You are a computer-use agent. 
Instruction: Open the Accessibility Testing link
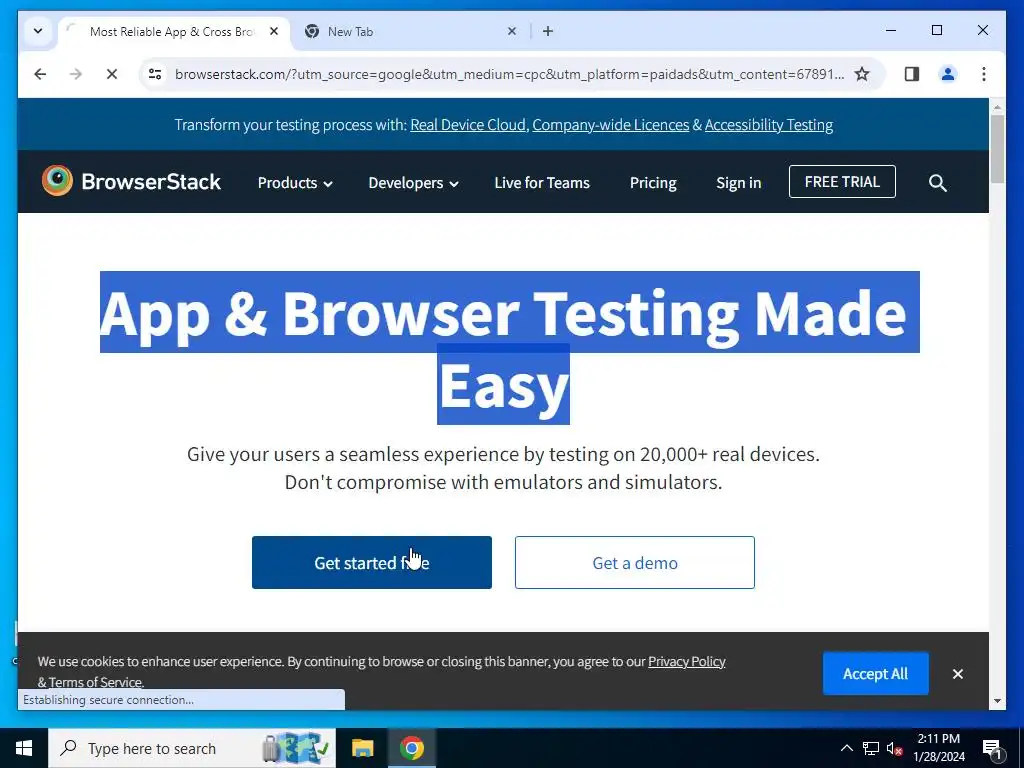click(769, 125)
